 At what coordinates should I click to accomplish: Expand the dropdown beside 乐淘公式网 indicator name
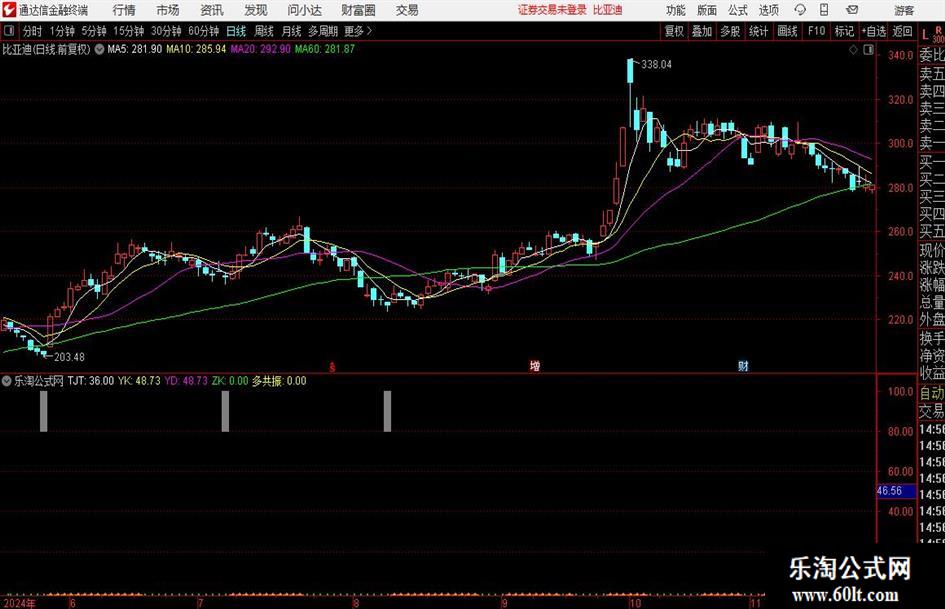point(7,381)
